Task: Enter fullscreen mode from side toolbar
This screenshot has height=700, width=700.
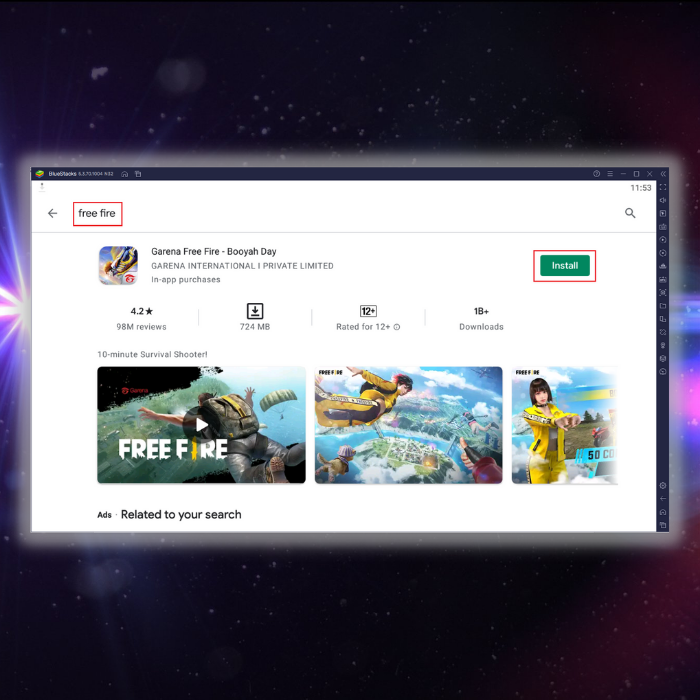Action: click(x=663, y=187)
